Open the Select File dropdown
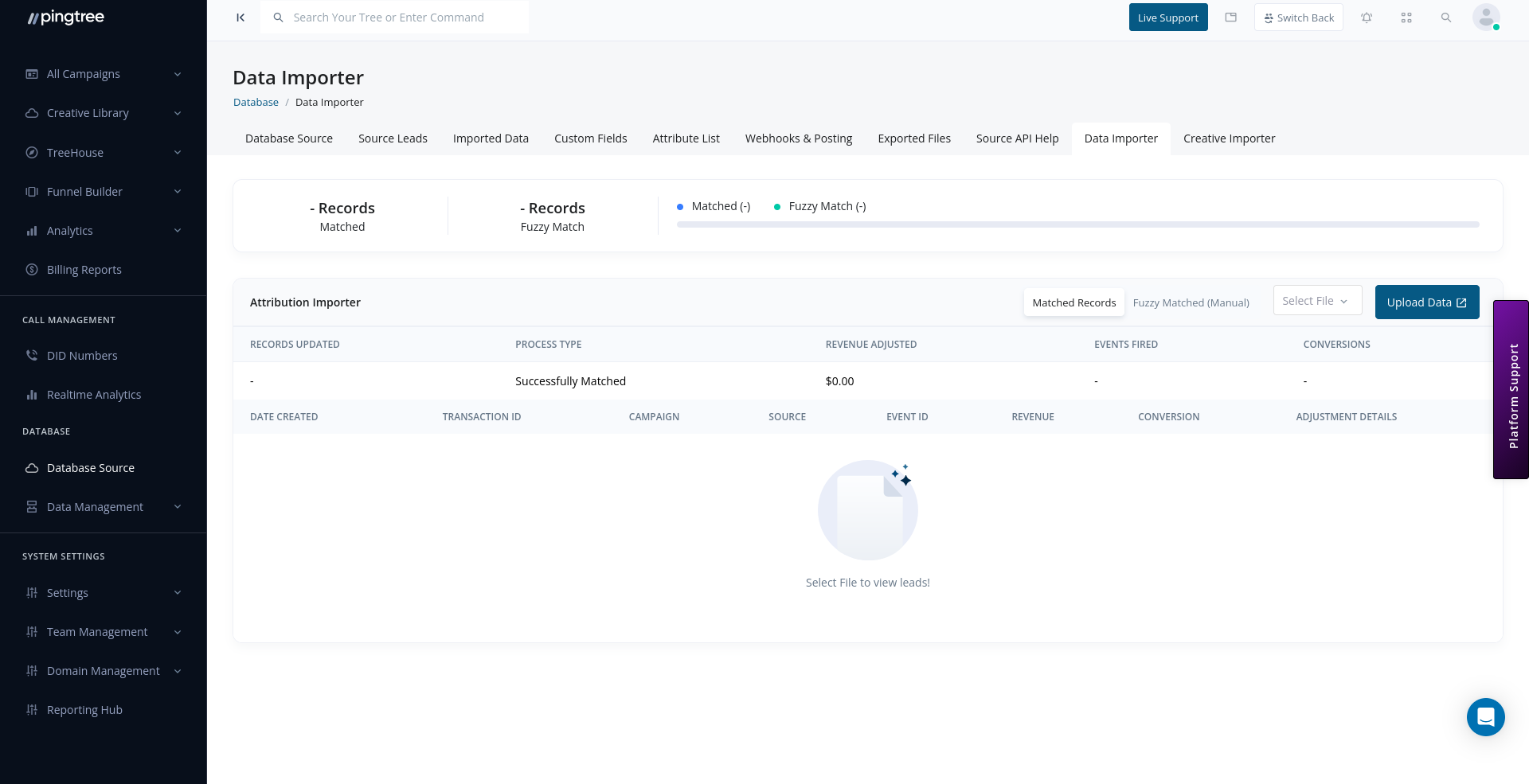1529x784 pixels. [1316, 300]
